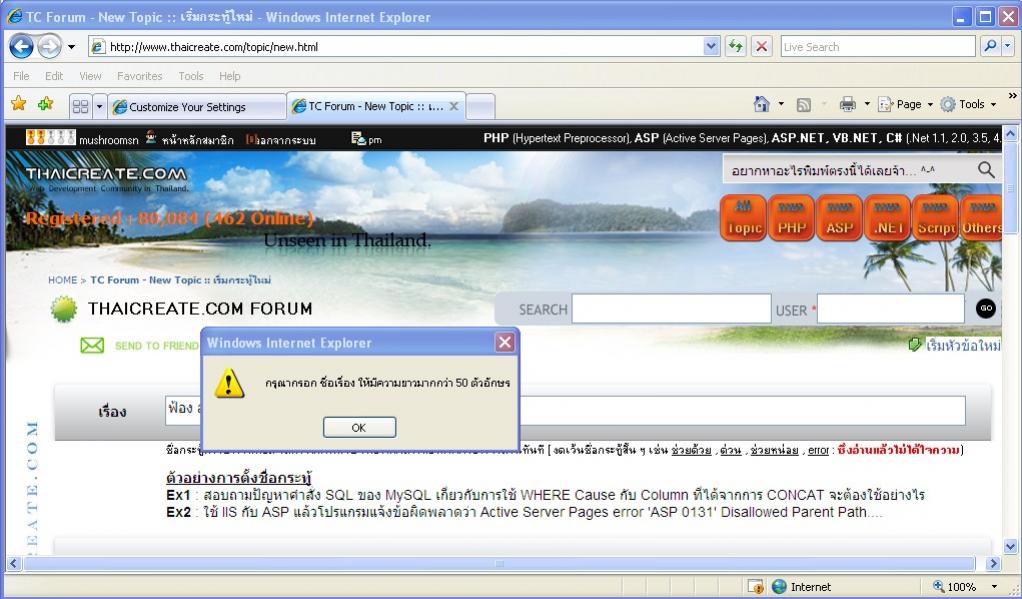The image size is (1022, 599).
Task: Open the Help menu
Action: 229,76
